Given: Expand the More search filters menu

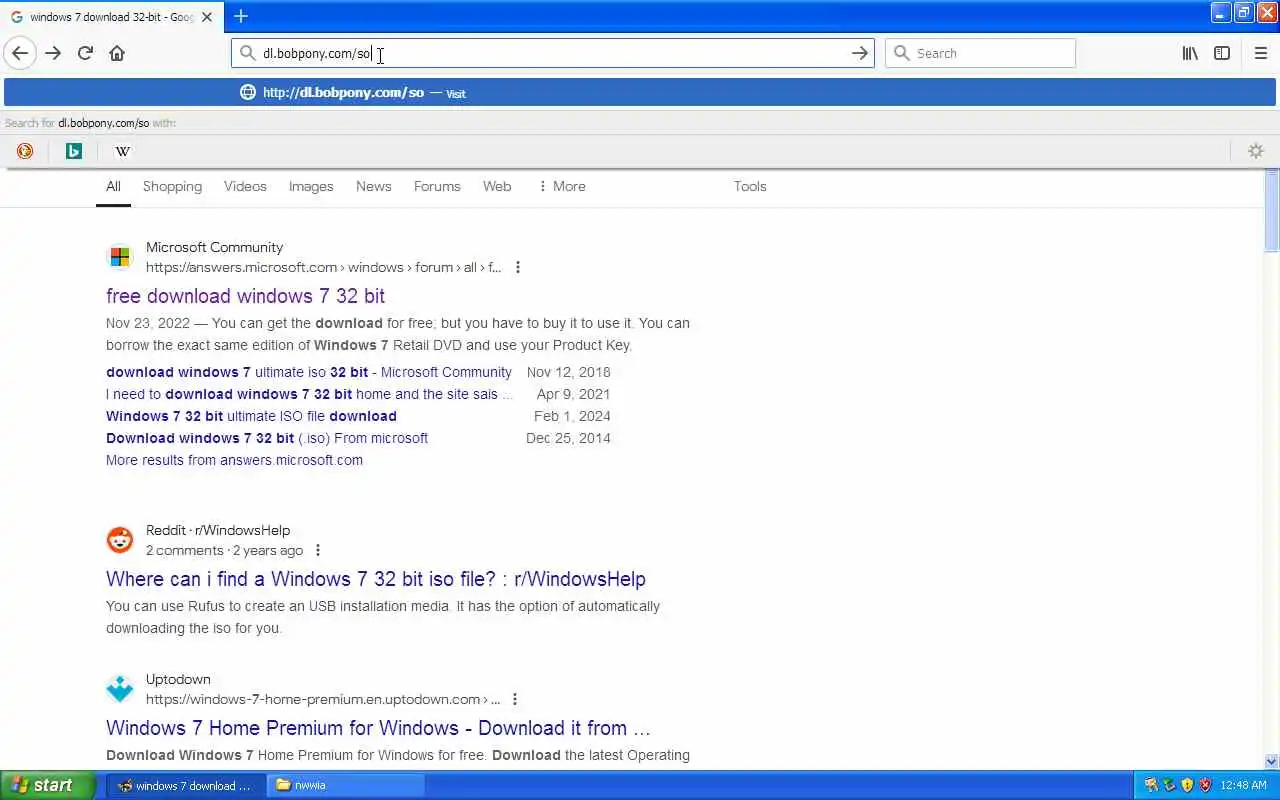Looking at the screenshot, I should pos(561,186).
